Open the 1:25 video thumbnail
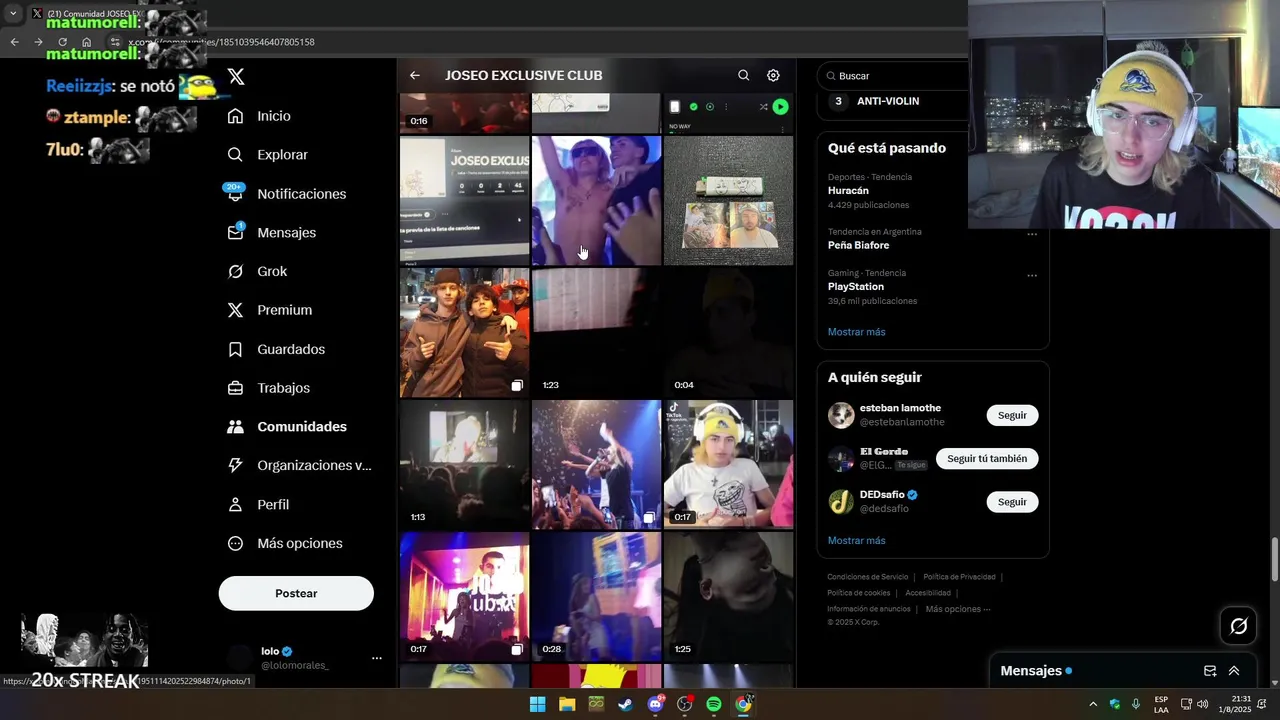The image size is (1280, 720). pyautogui.click(x=728, y=596)
